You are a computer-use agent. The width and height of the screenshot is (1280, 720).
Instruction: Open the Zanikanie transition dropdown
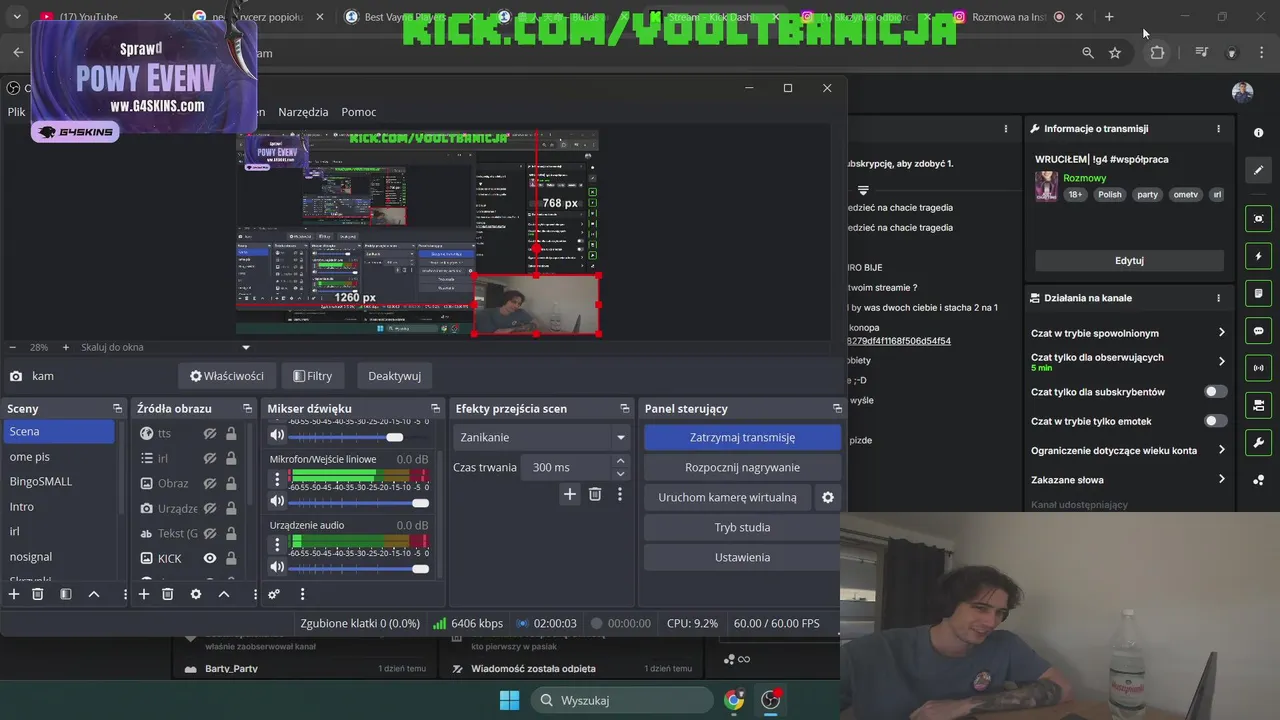(x=541, y=437)
